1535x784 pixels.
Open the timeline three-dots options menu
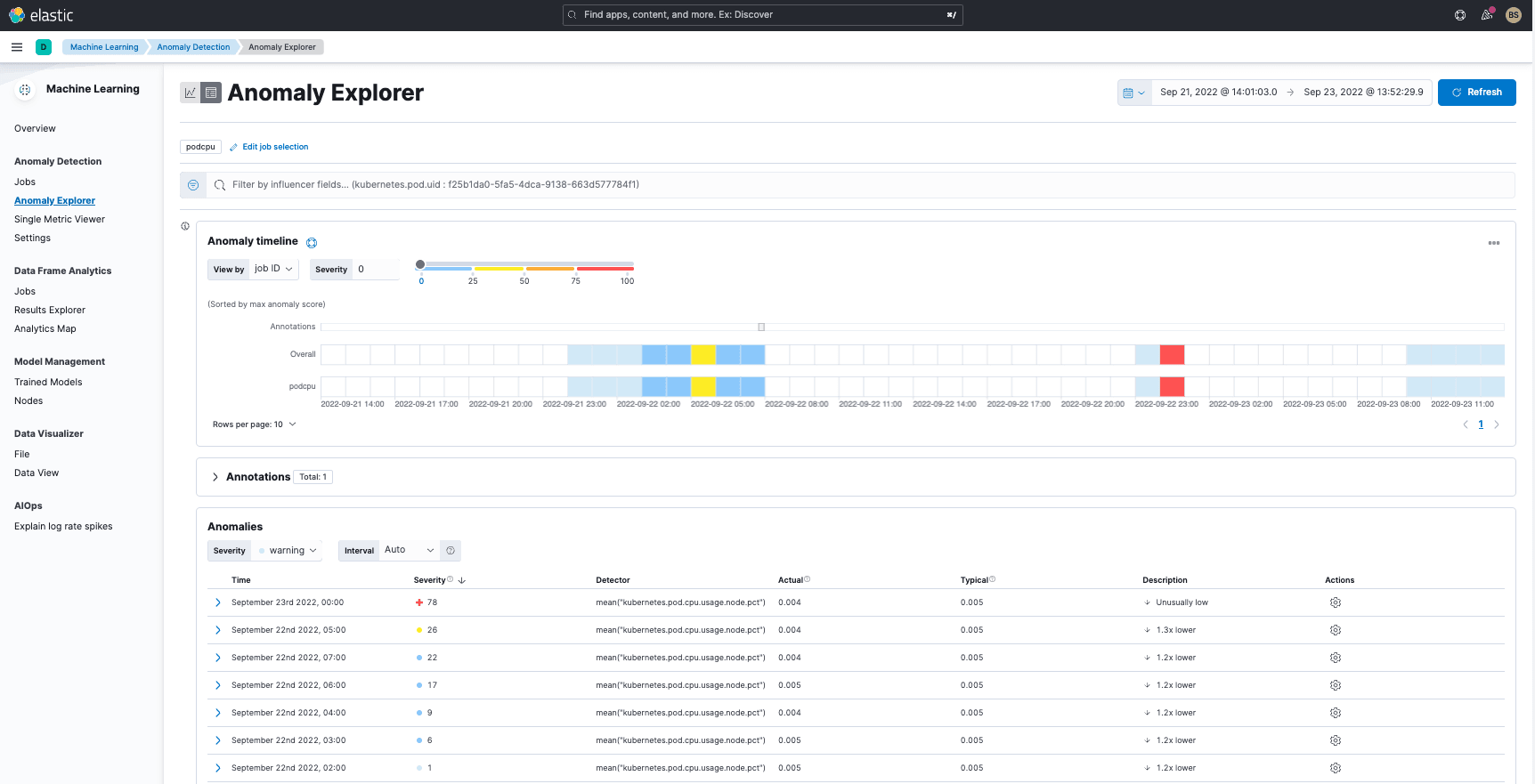[1493, 243]
